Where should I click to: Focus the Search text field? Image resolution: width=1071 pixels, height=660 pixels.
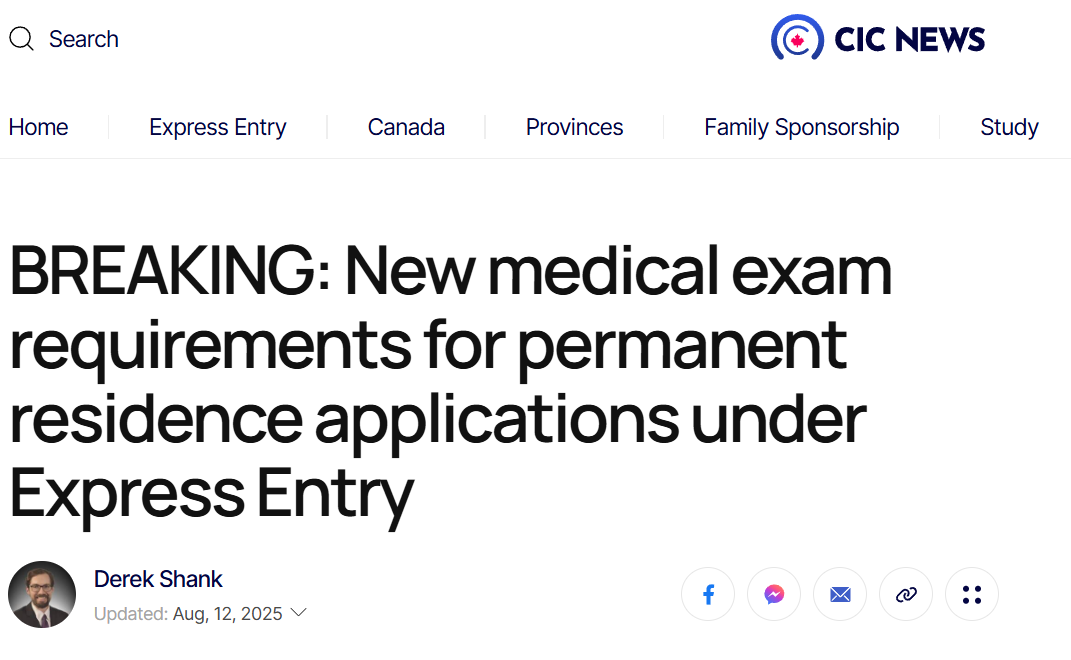[x=83, y=39]
